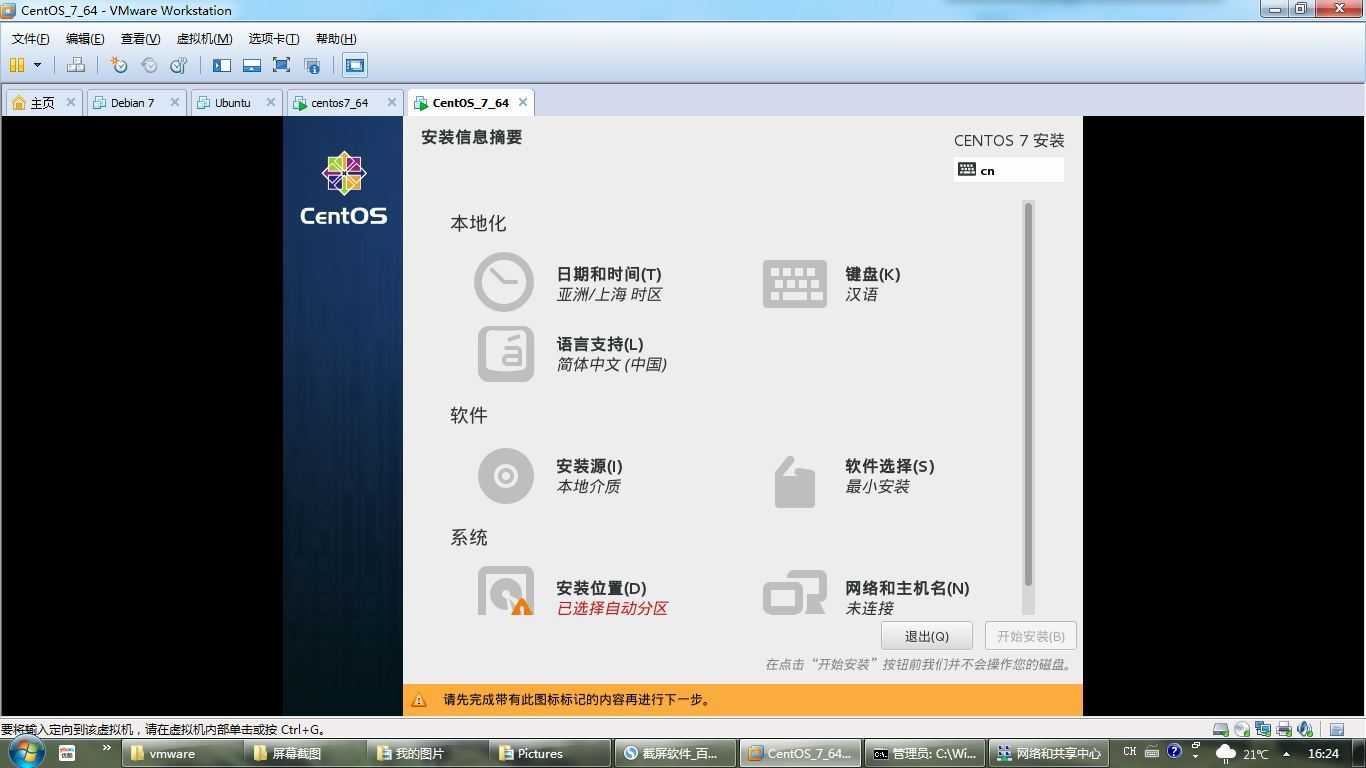Show hidden system tray icons
This screenshot has width=1366, height=768.
[x=1287, y=753]
